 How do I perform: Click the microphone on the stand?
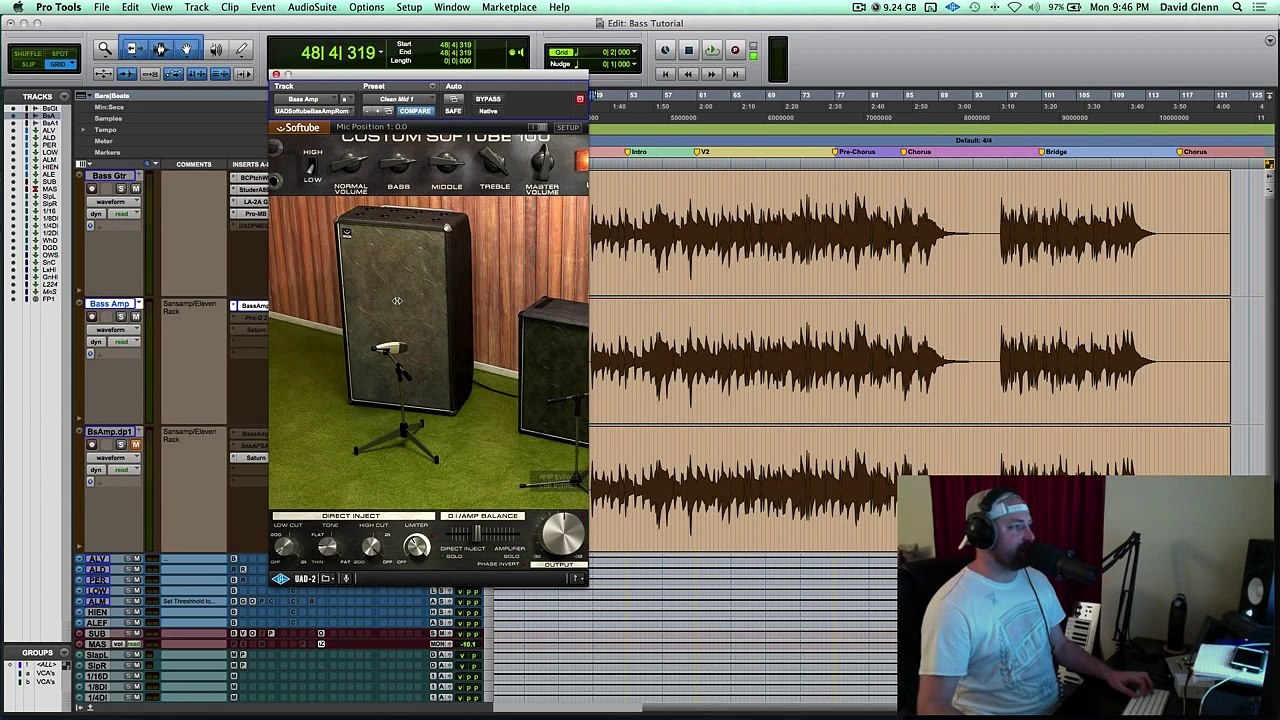(x=388, y=349)
